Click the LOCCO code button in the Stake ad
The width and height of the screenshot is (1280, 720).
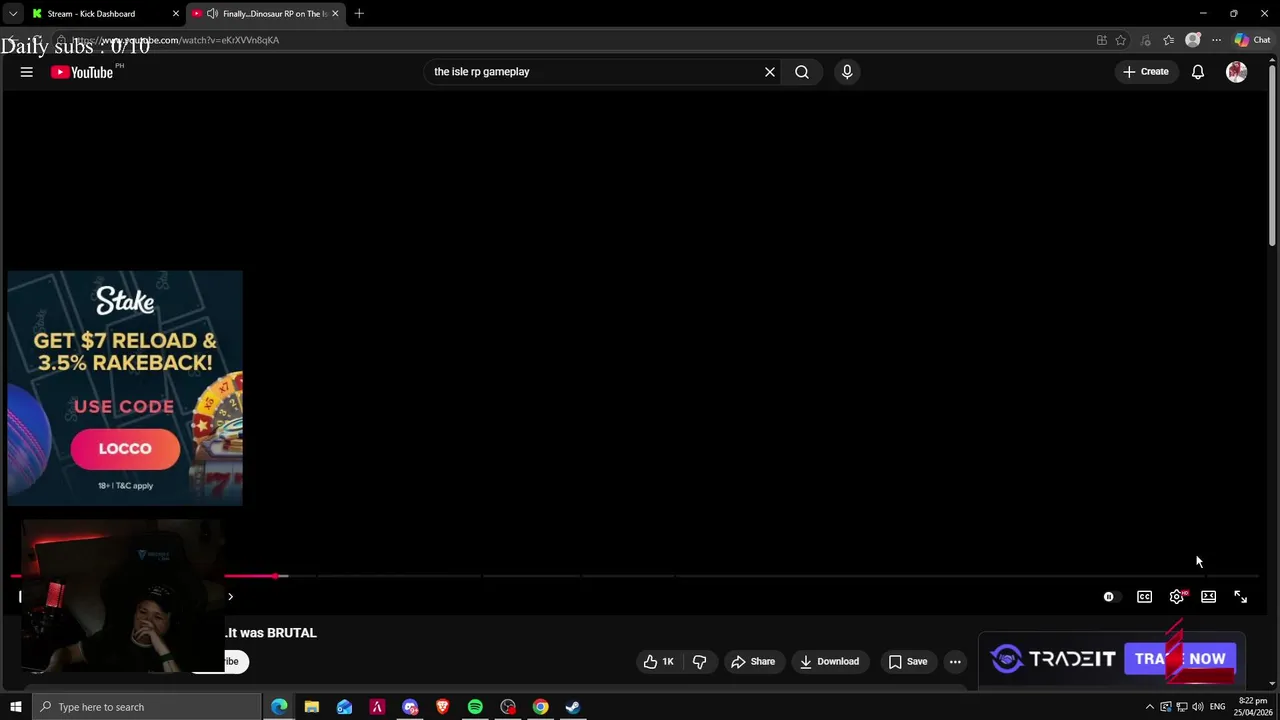[x=125, y=449]
